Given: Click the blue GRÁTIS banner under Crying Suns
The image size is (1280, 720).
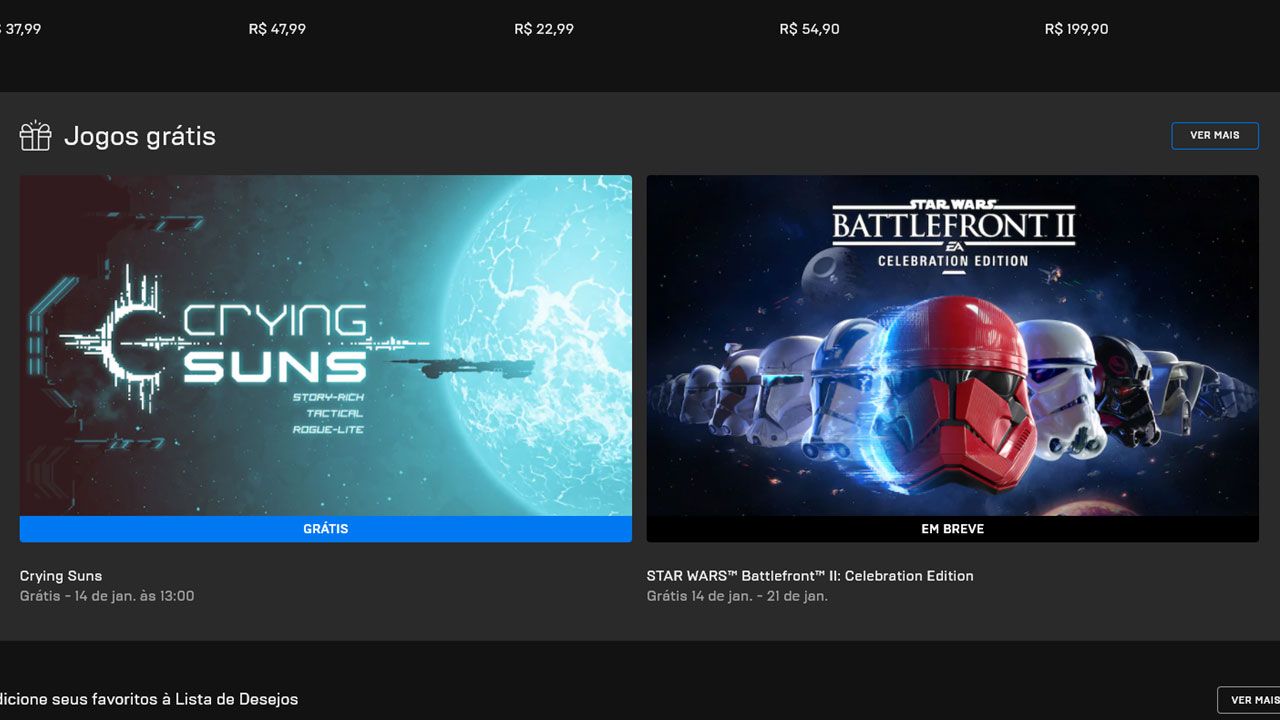Looking at the screenshot, I should click(x=326, y=529).
